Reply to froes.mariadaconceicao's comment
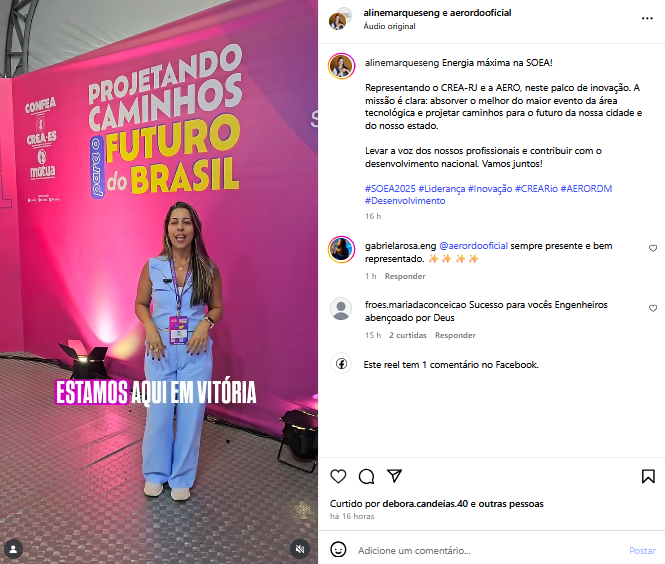The width and height of the screenshot is (665, 564). [455, 335]
